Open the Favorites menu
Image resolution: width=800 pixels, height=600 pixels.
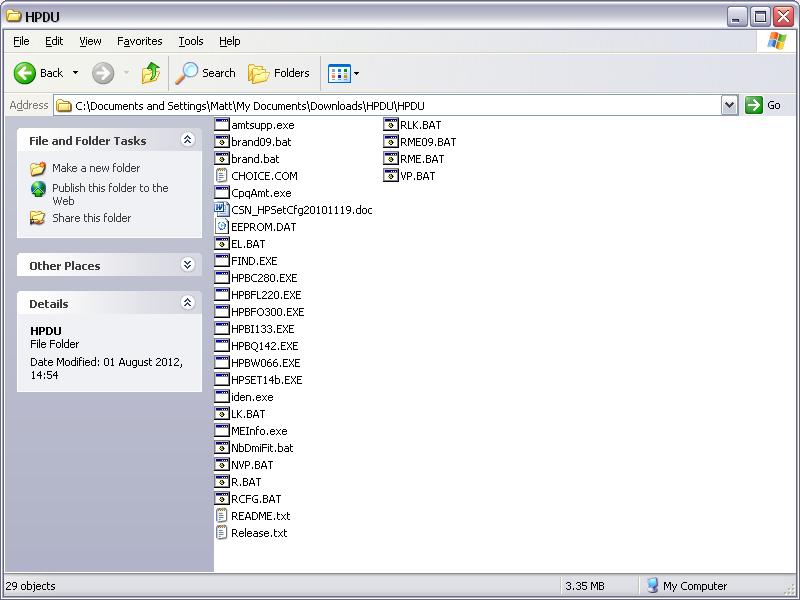point(139,41)
